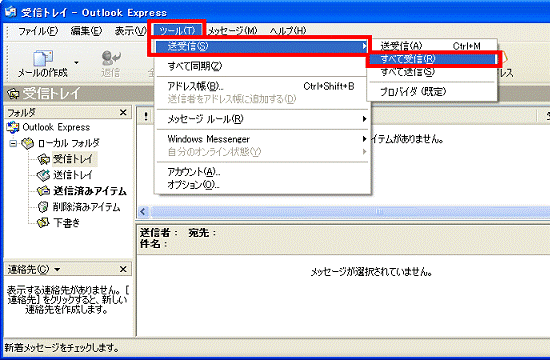The height and width of the screenshot is (360, 550).
Task: Open the ヘルプ(H) menu
Action: coord(288,31)
